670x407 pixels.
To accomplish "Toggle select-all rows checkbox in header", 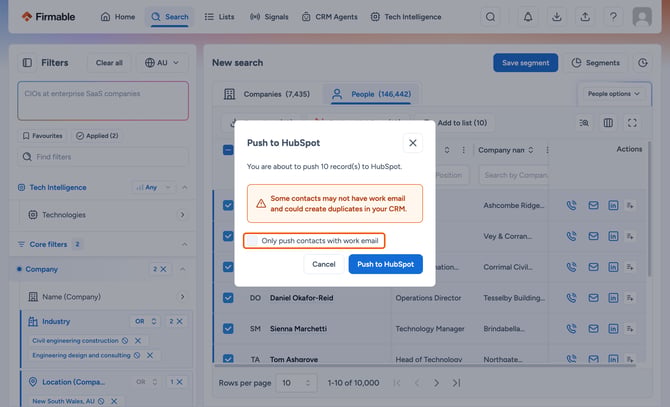I will pyautogui.click(x=228, y=150).
